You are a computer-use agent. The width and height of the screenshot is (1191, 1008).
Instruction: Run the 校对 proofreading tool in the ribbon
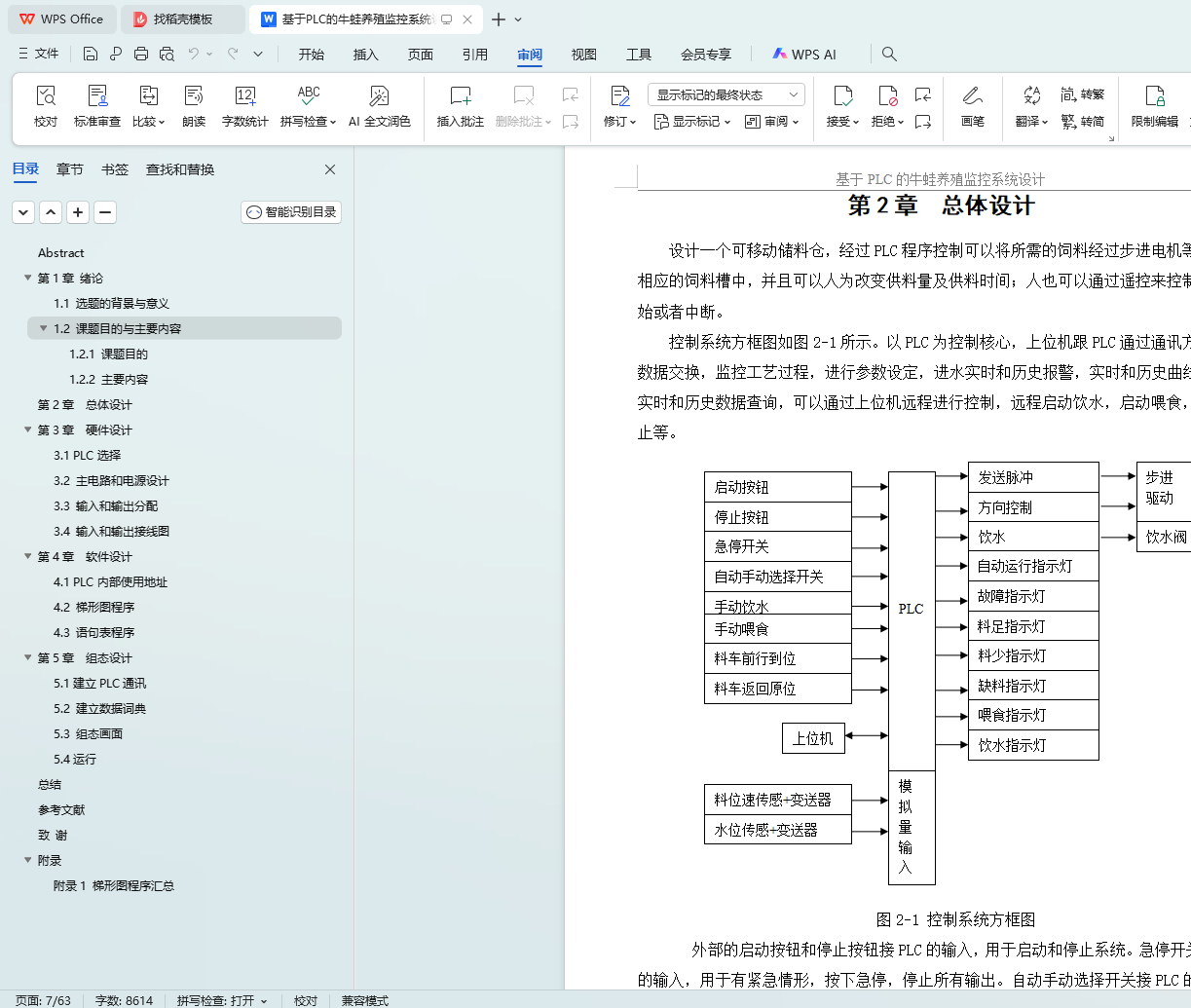point(46,106)
